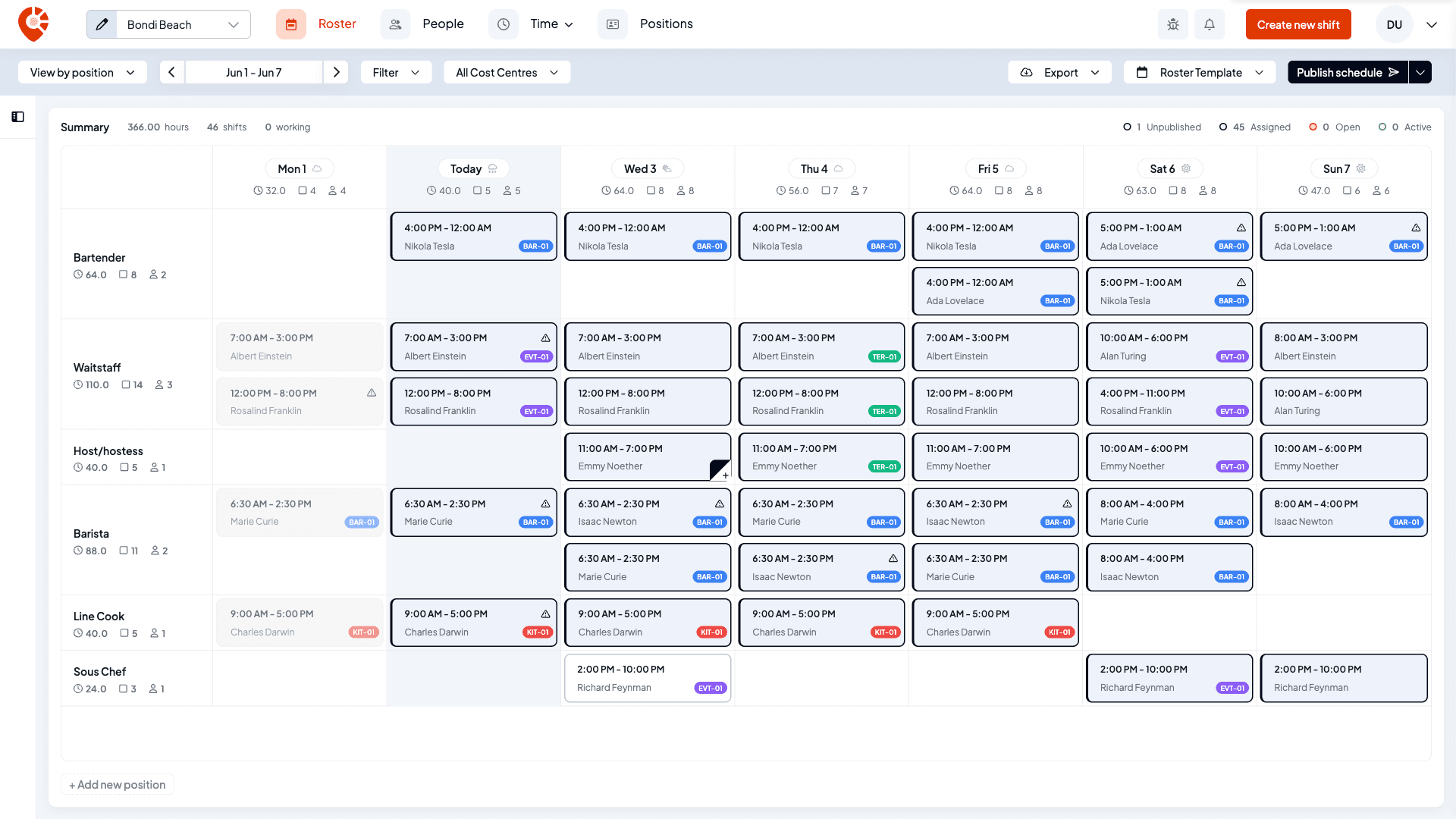Open notifications bell

click(1210, 24)
